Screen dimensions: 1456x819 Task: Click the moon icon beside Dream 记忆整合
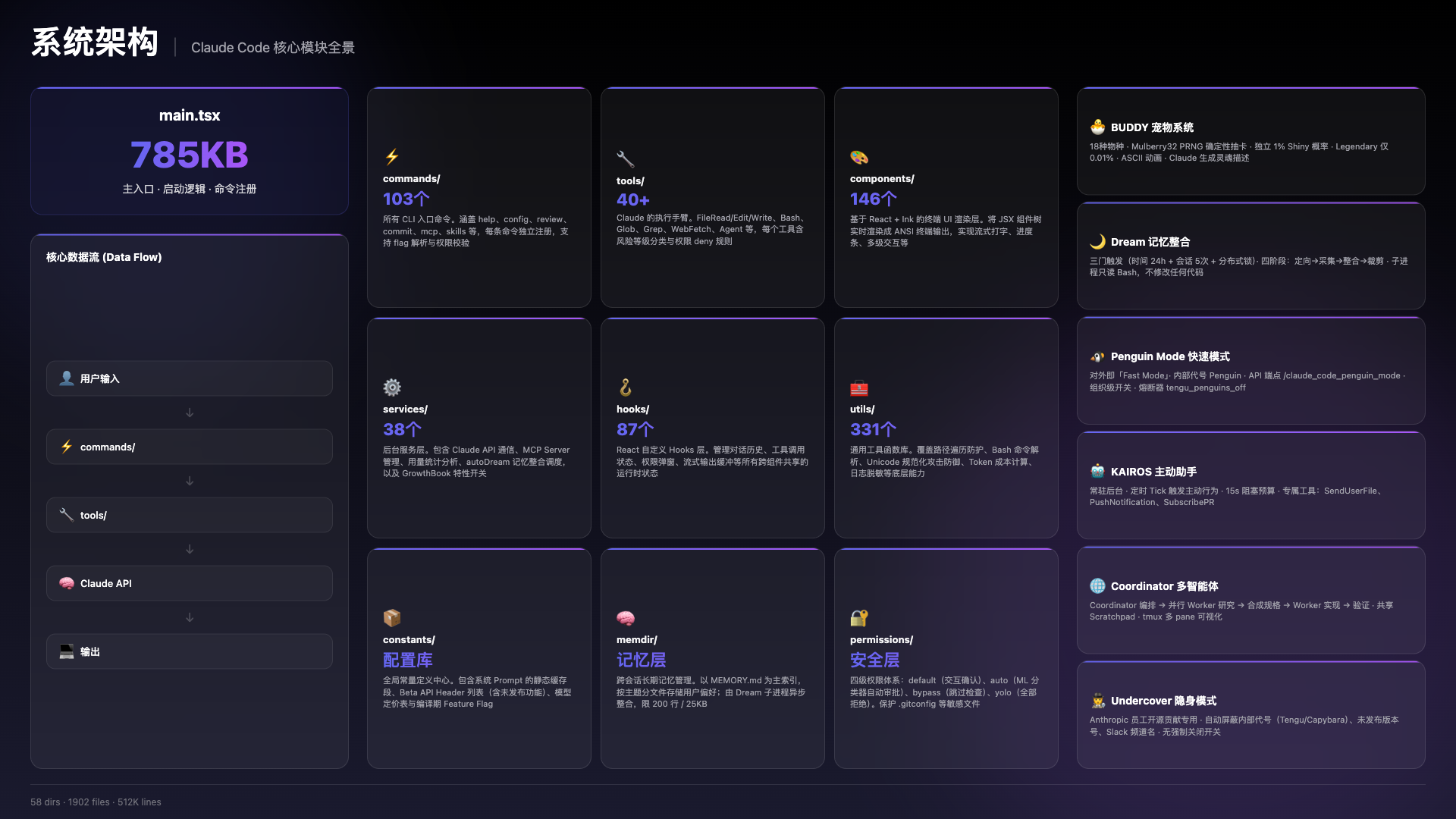(1097, 242)
